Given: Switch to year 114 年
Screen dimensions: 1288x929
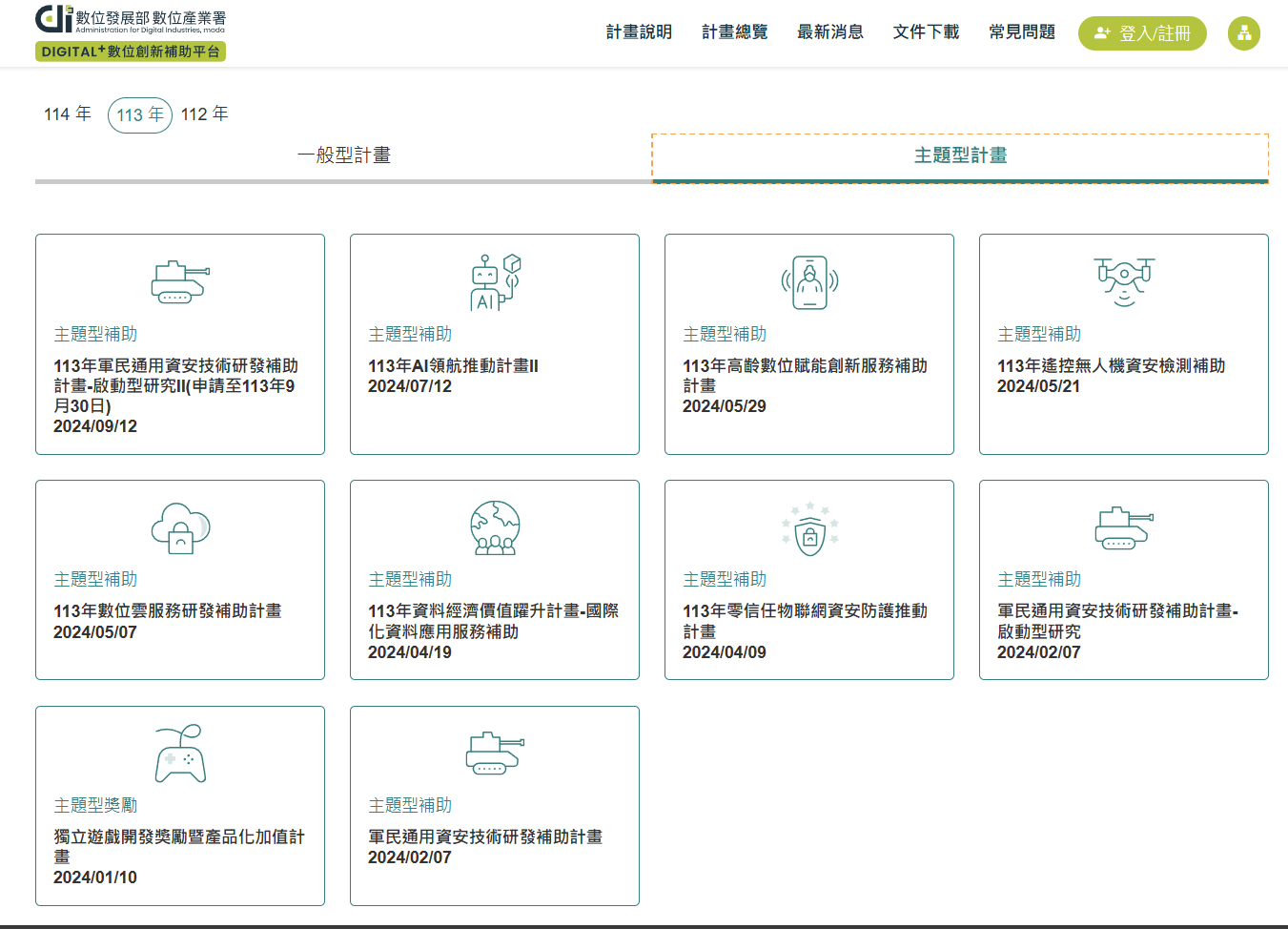Looking at the screenshot, I should click(x=68, y=114).
